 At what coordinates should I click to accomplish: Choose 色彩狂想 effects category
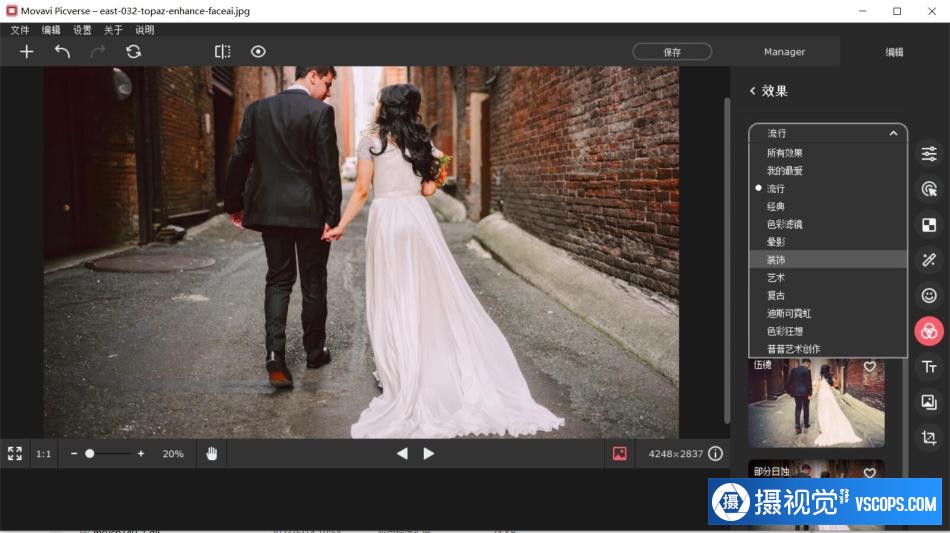(x=828, y=331)
